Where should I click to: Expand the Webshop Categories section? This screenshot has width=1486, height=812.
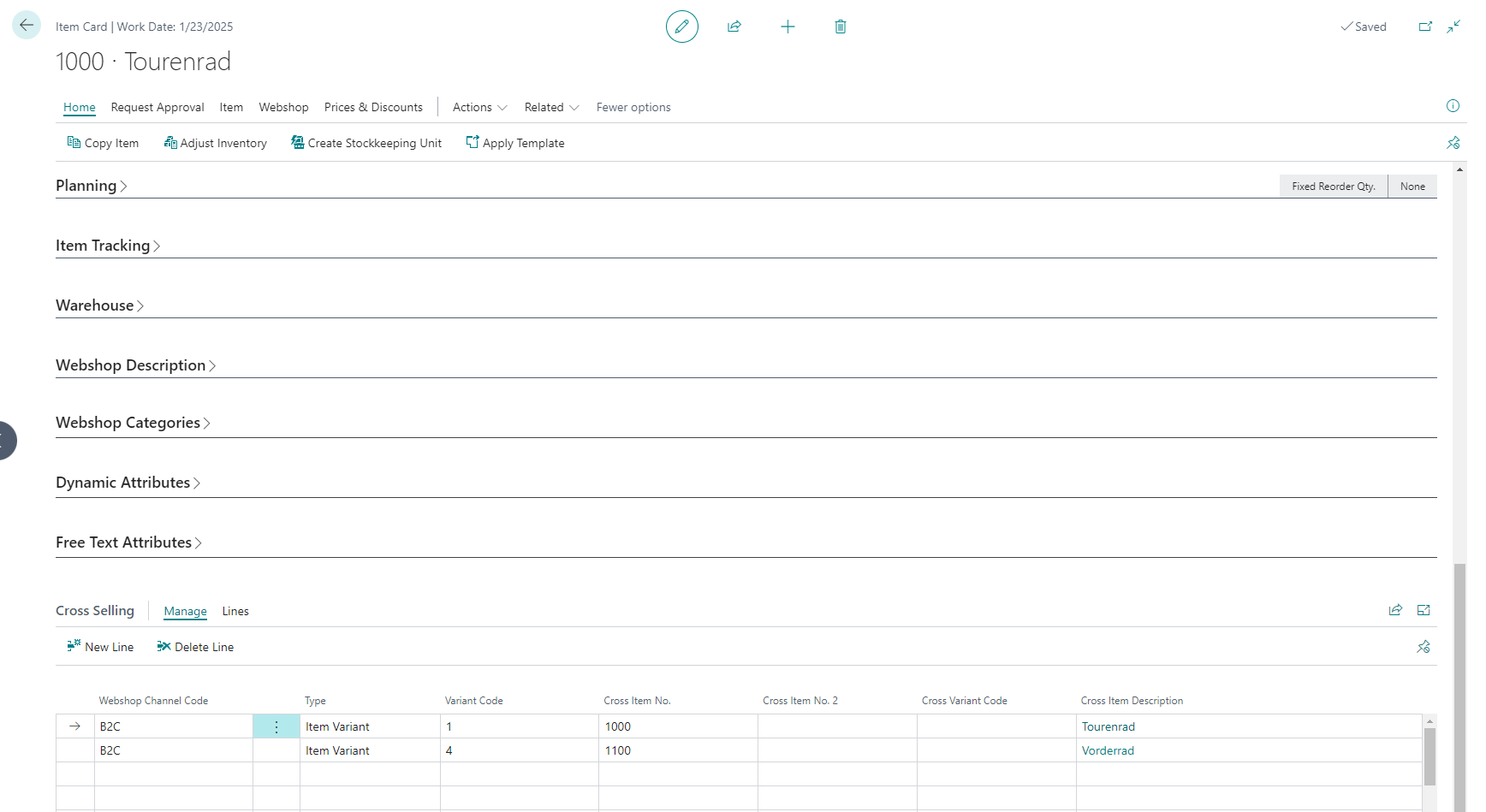click(134, 423)
